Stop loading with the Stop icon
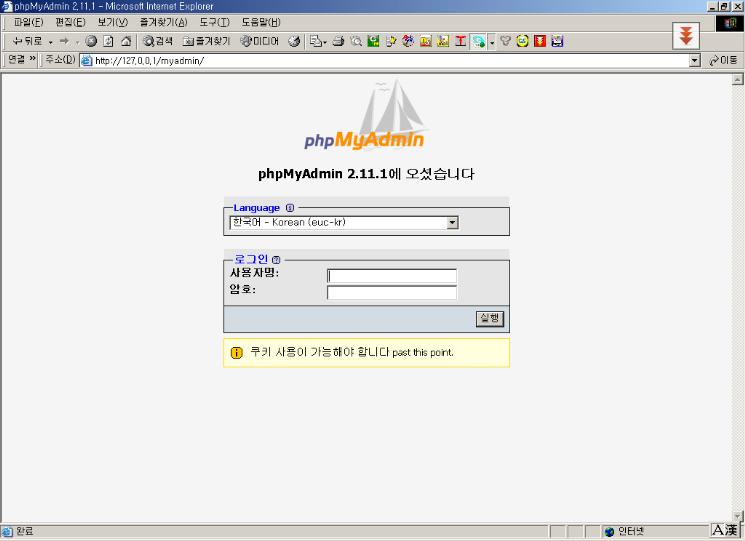 [x=91, y=41]
